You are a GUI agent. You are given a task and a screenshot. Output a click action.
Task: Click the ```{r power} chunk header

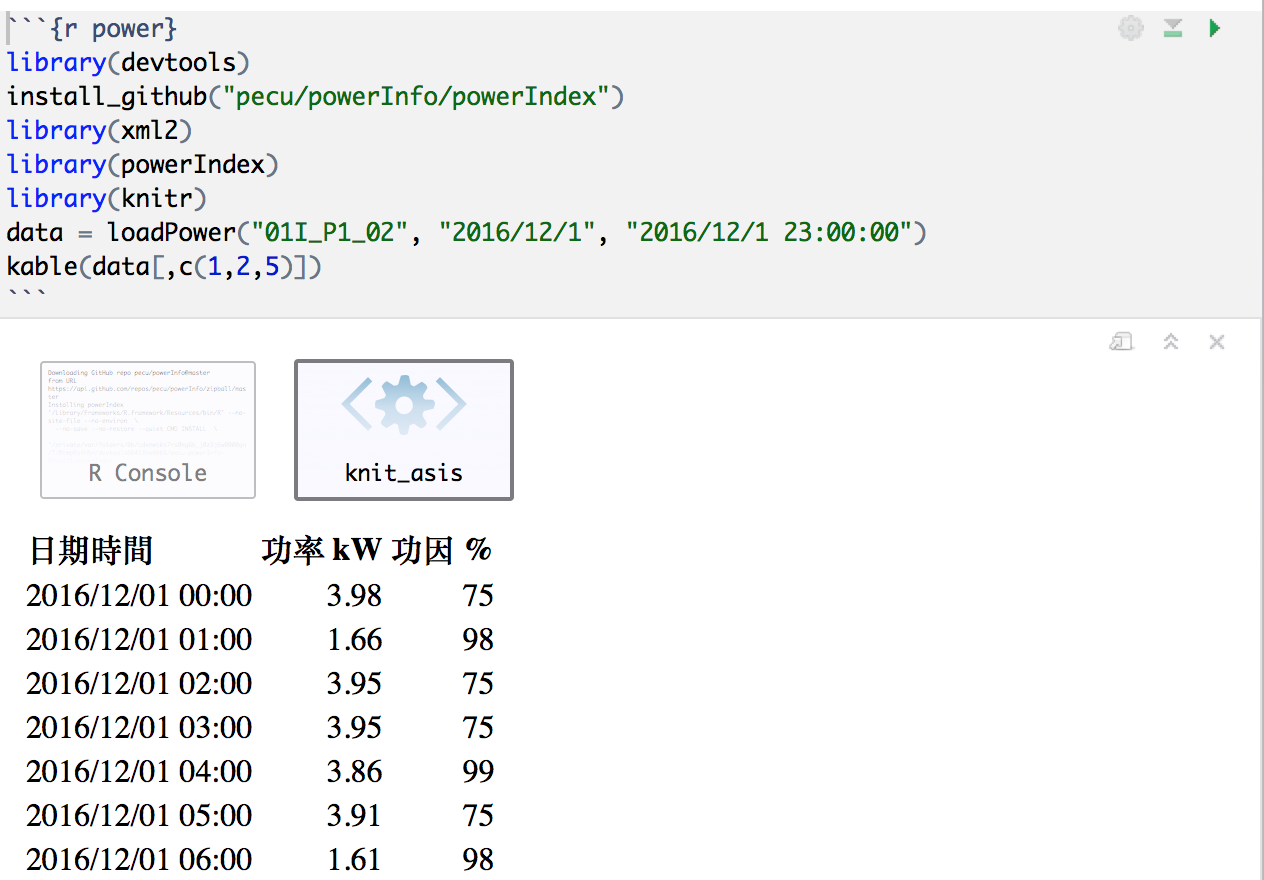click(x=92, y=29)
